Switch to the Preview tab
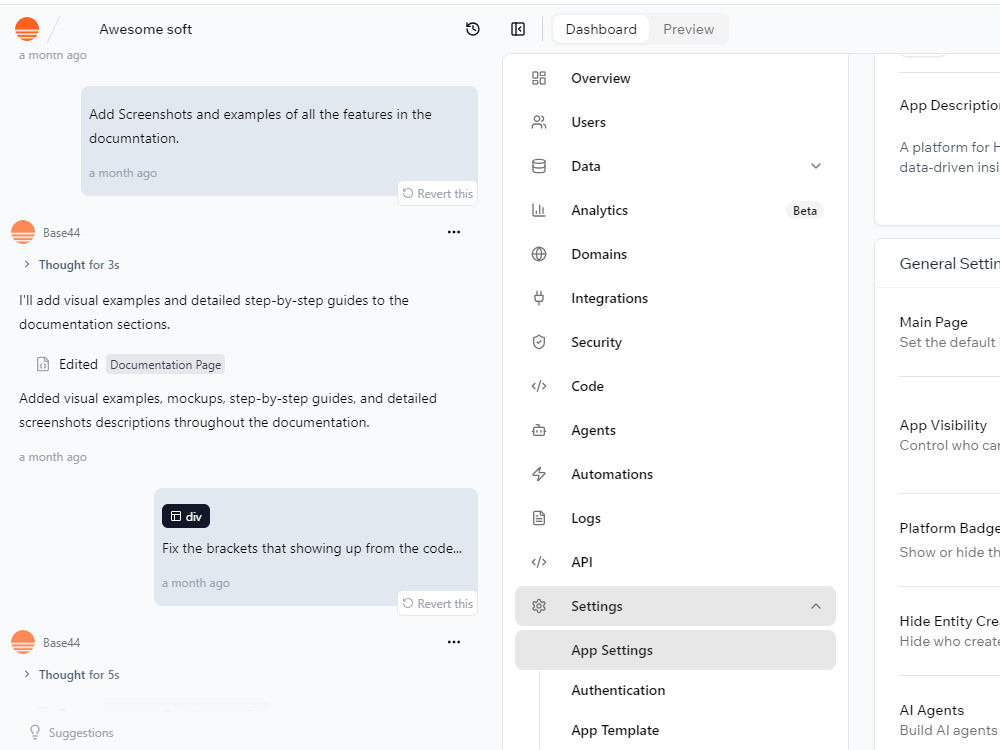This screenshot has height=750, width=1000. (x=688, y=29)
